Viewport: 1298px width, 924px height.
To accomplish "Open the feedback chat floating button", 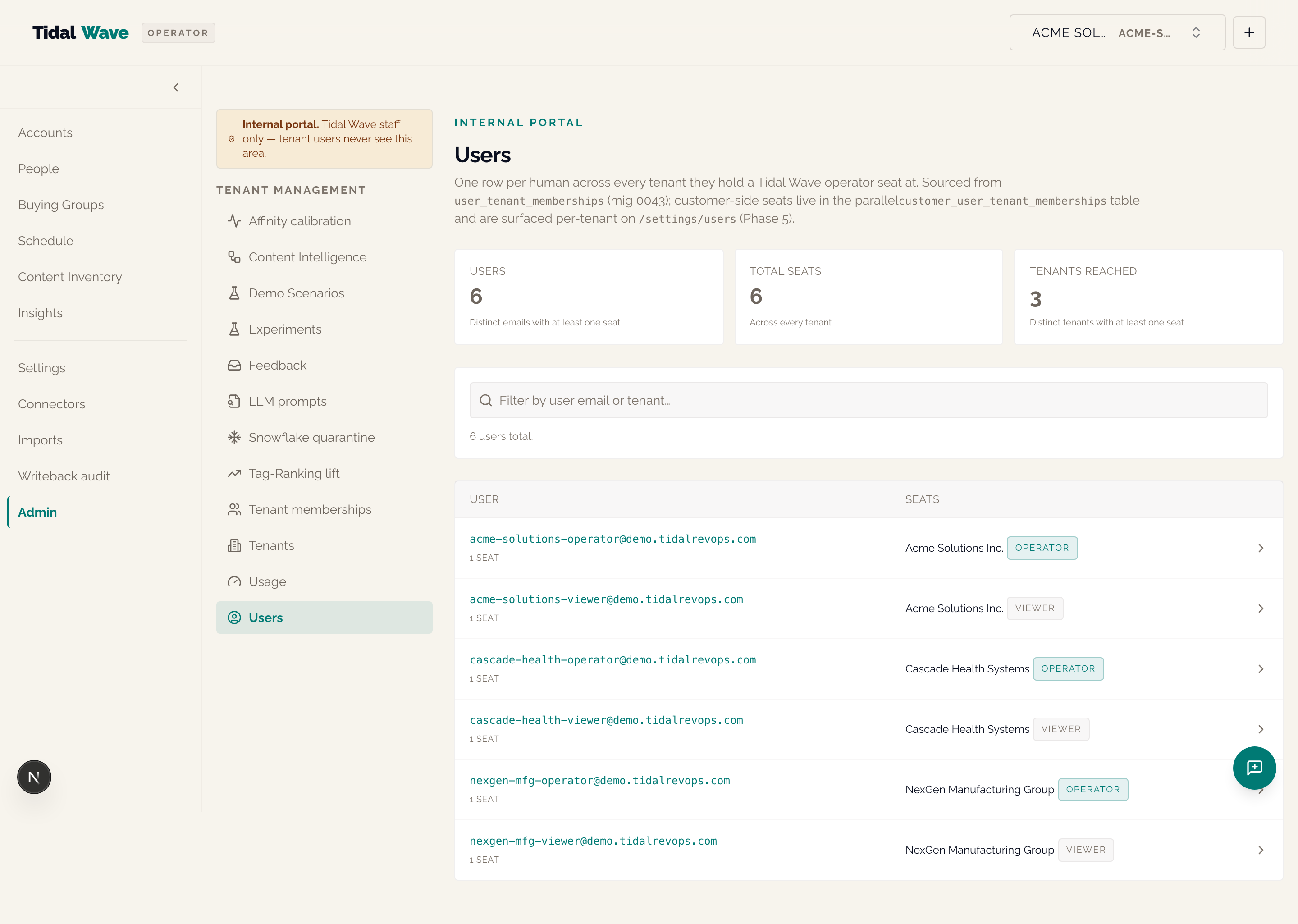I will point(1254,768).
